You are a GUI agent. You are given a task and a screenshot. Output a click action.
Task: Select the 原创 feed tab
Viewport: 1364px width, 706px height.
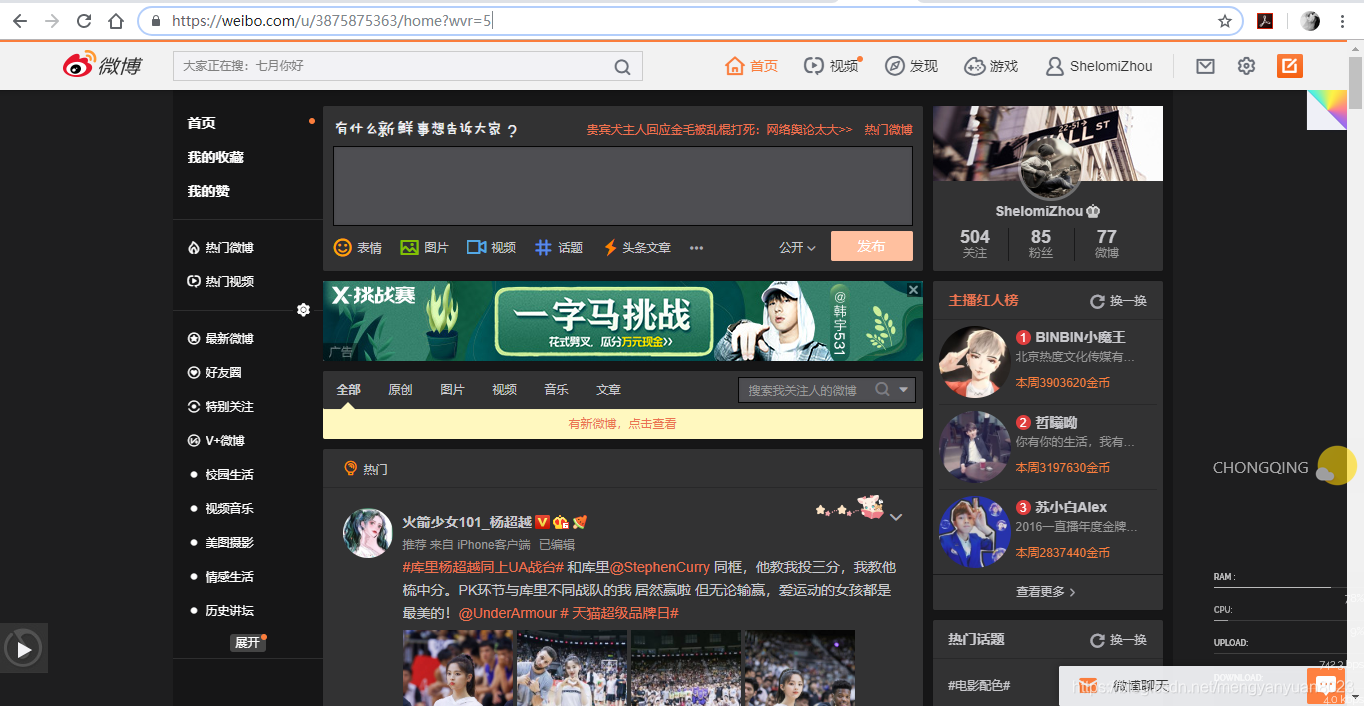pos(400,390)
